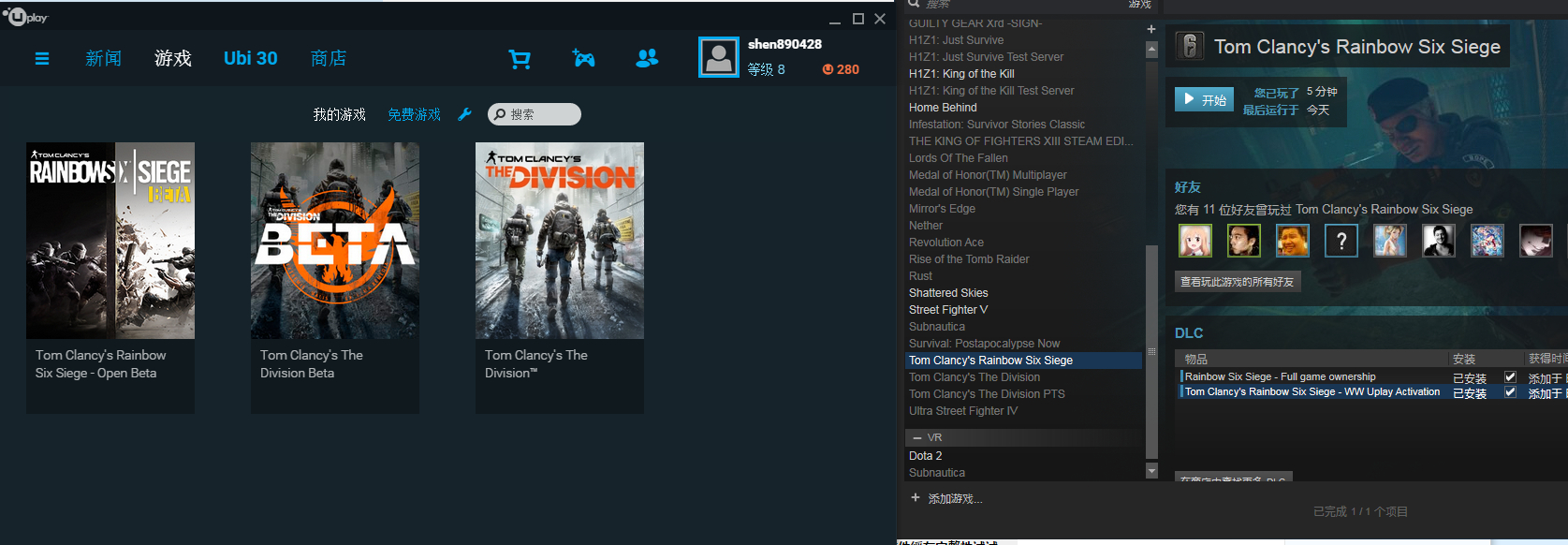Click the Uplay search field
The width and height of the screenshot is (1568, 545).
[x=535, y=114]
